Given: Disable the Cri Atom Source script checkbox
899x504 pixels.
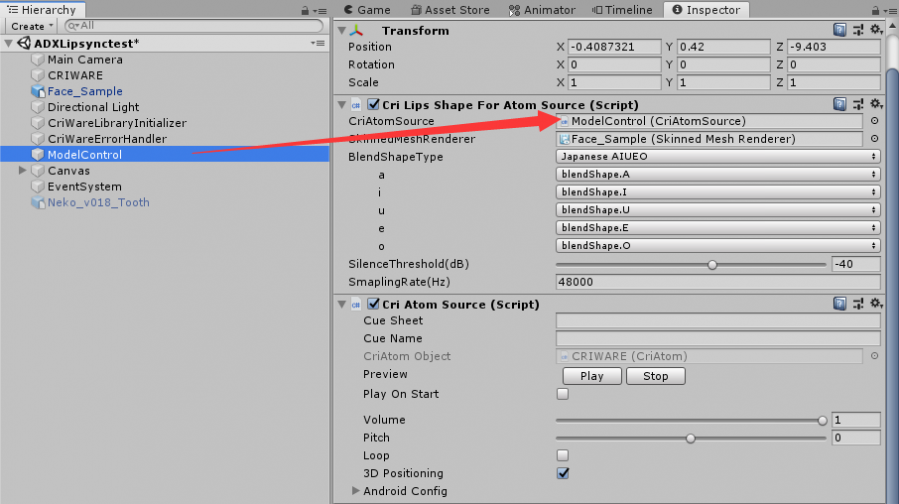Looking at the screenshot, I should 373,304.
